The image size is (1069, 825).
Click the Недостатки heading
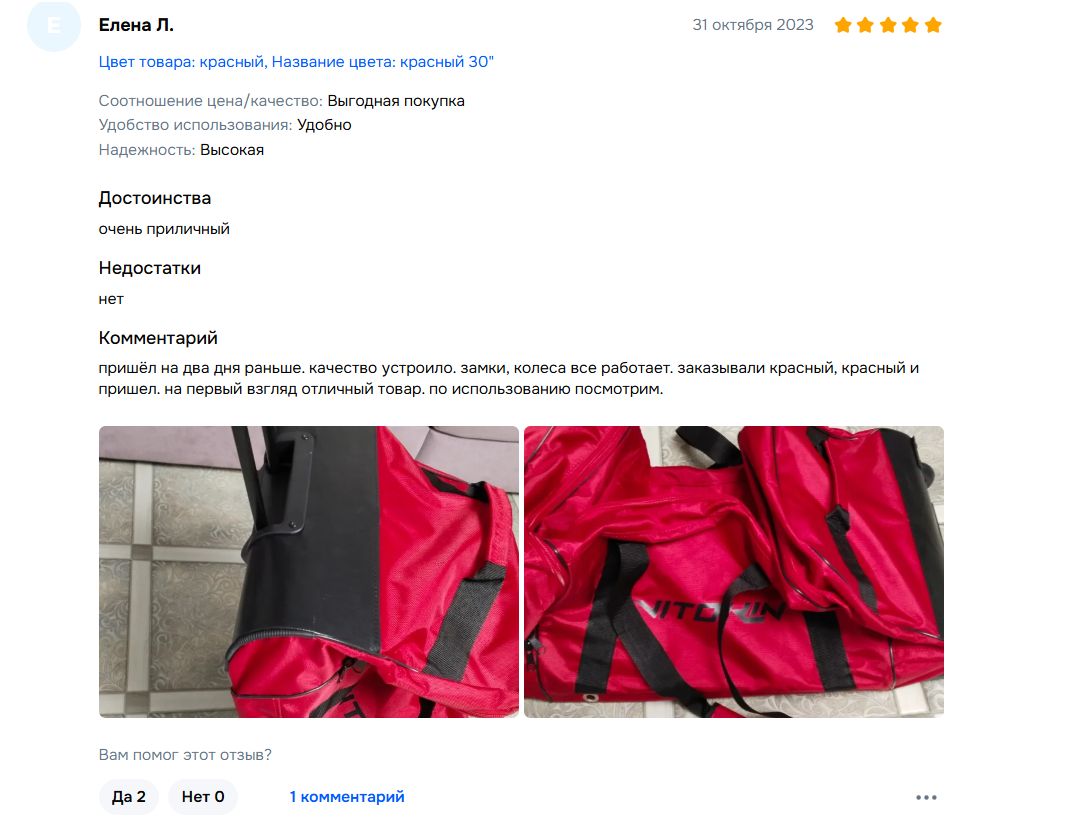(150, 268)
